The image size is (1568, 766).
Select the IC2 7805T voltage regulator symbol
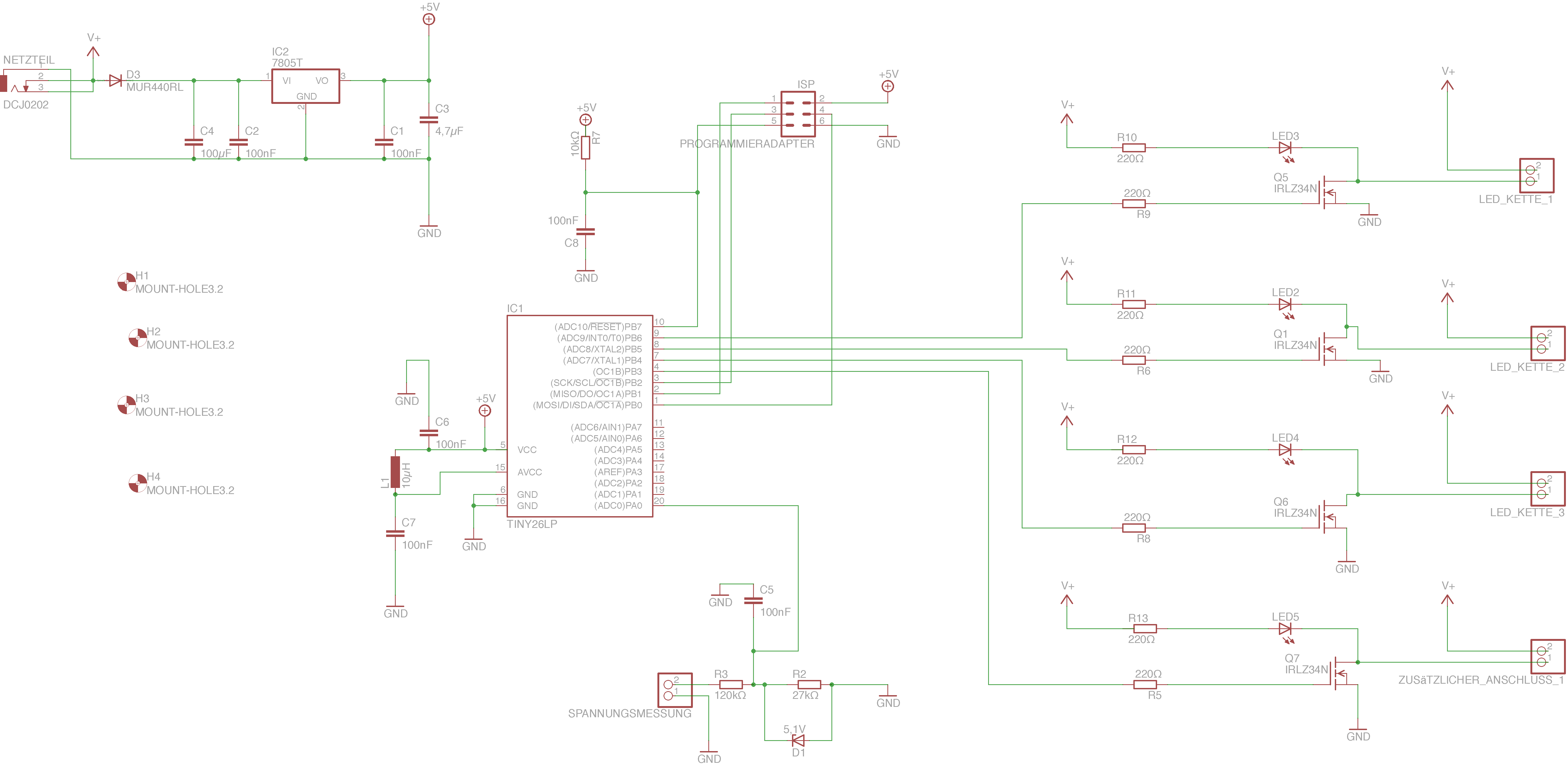pyautogui.click(x=306, y=86)
